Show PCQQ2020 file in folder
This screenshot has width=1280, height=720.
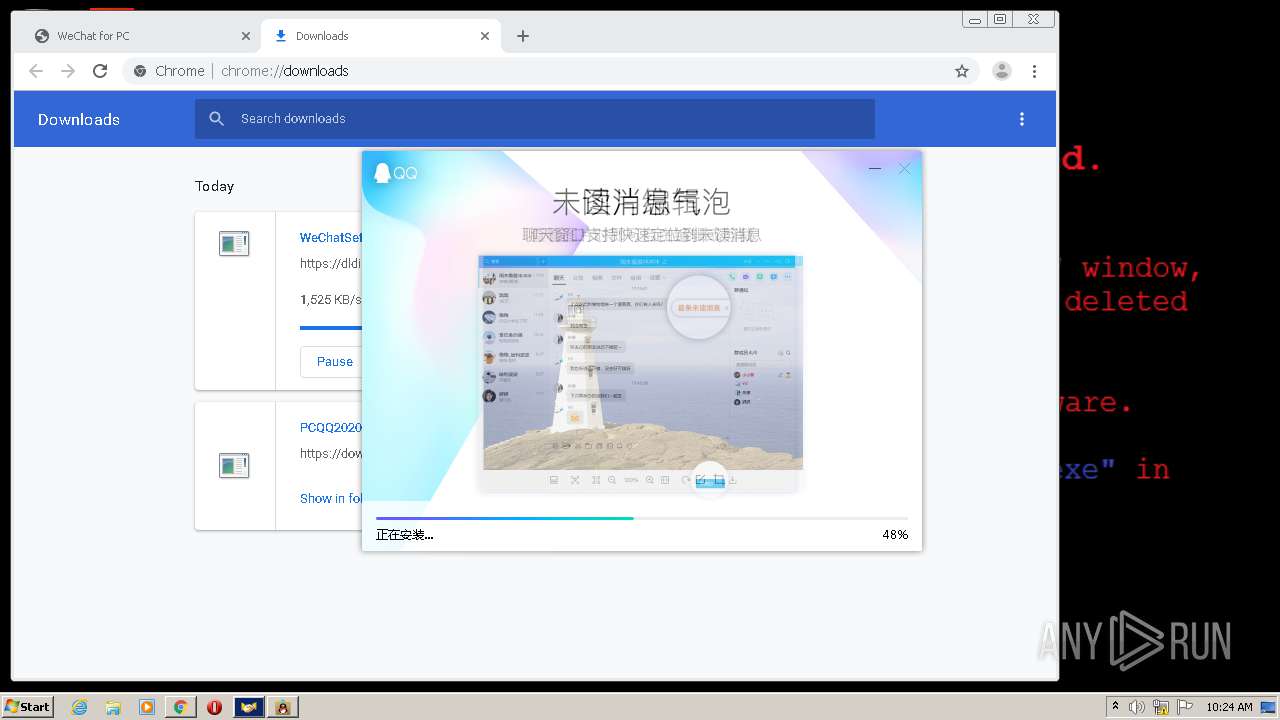pyautogui.click(x=331, y=498)
